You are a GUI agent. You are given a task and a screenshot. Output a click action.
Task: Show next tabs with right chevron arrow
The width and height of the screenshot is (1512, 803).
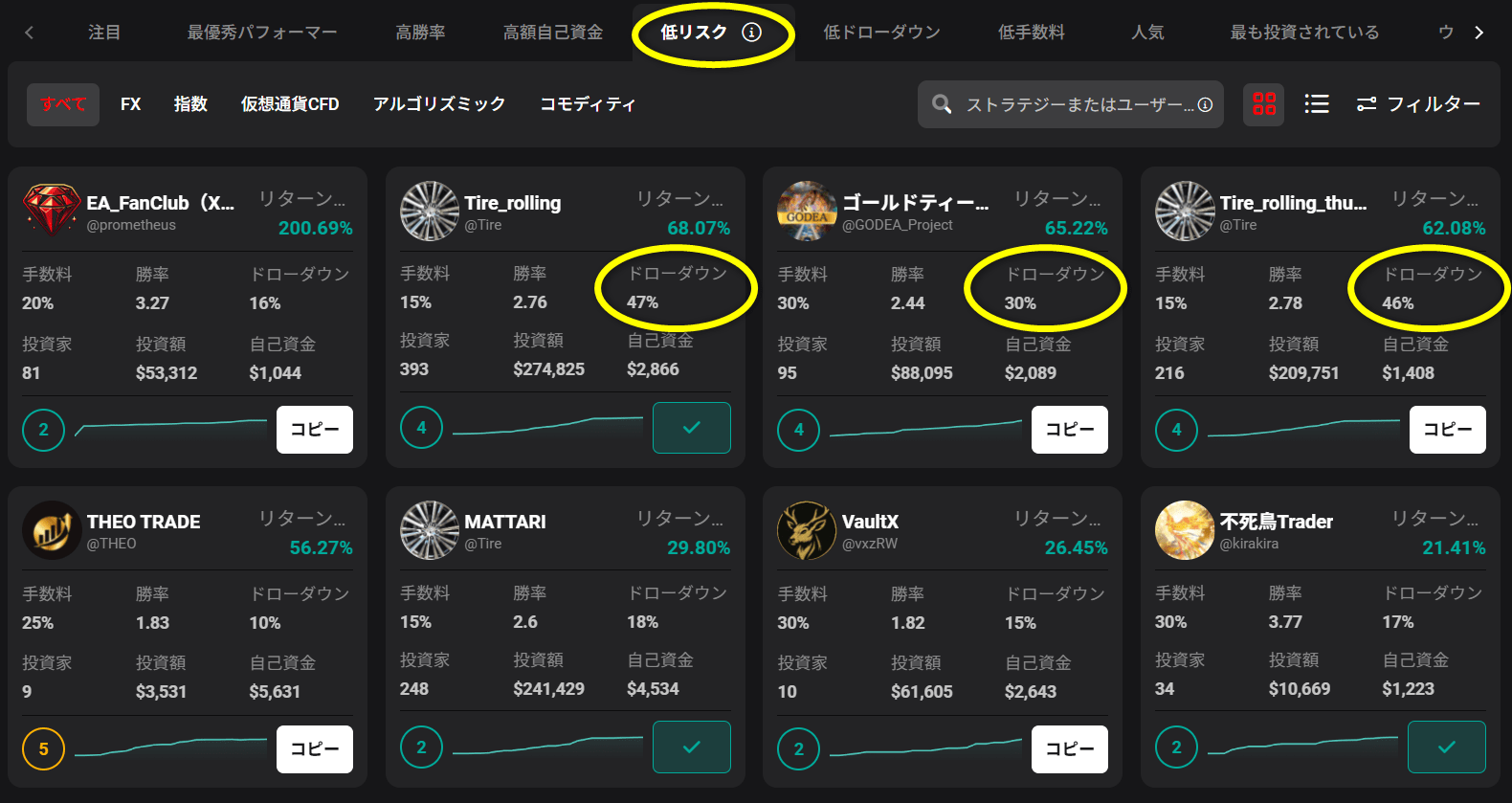(1479, 33)
